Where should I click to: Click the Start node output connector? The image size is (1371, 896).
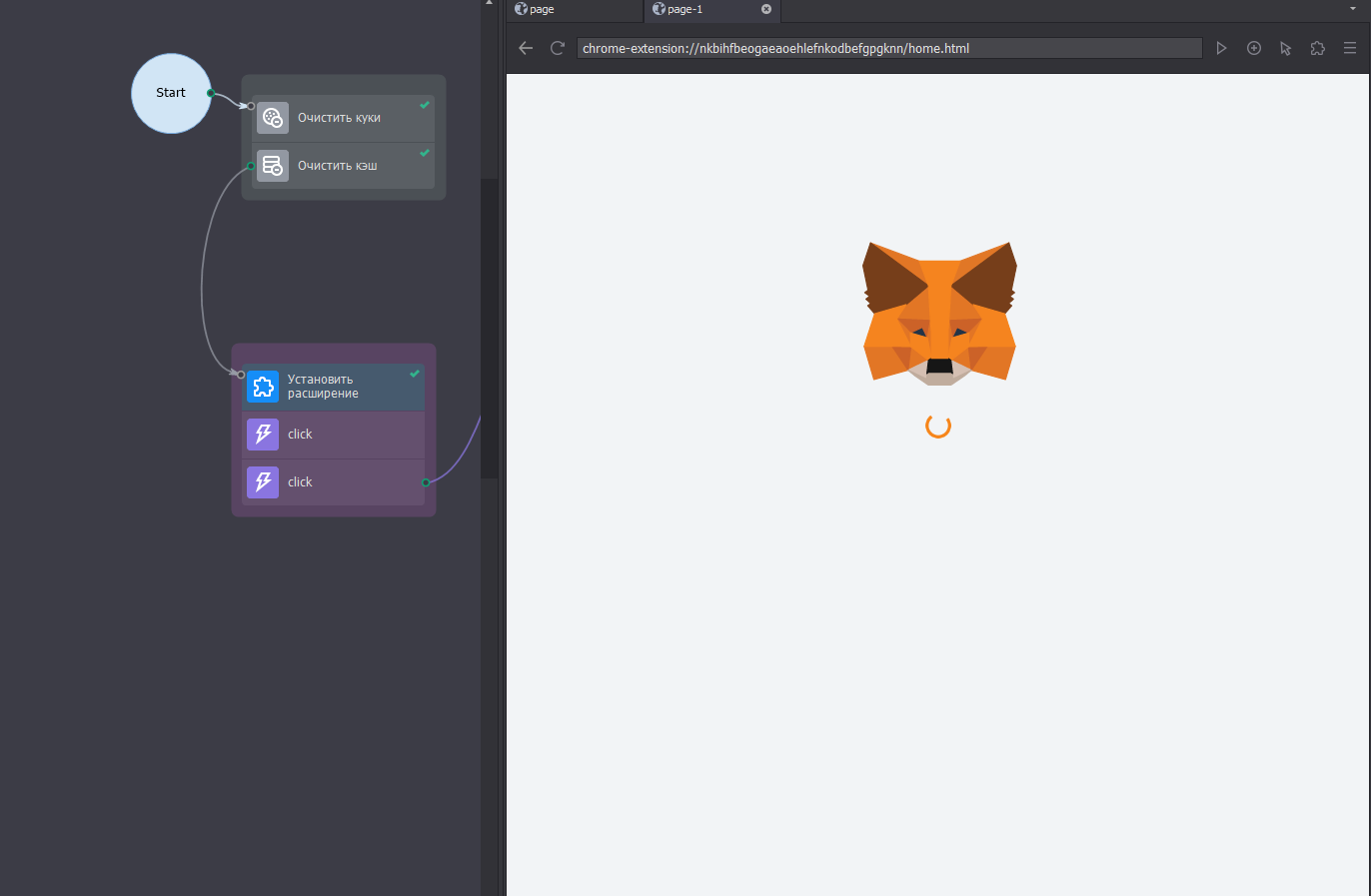click(210, 93)
